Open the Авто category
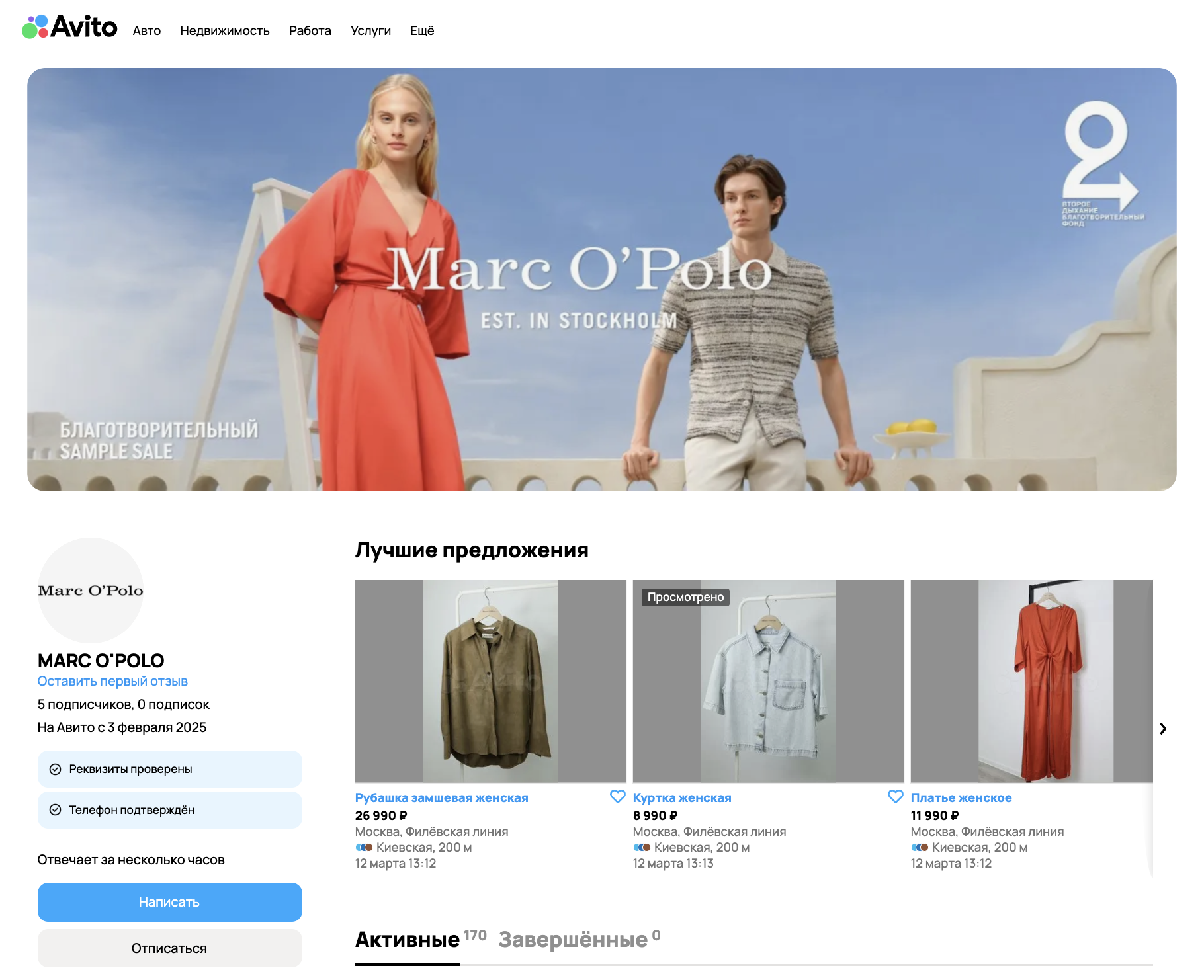The image size is (1204, 980). [147, 31]
